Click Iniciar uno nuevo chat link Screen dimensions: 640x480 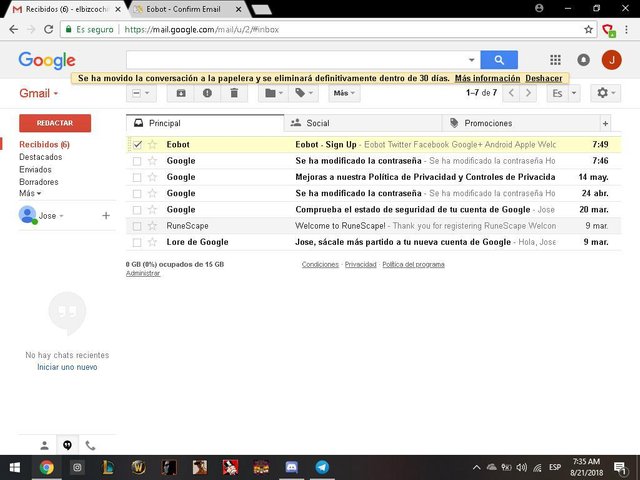click(67, 367)
